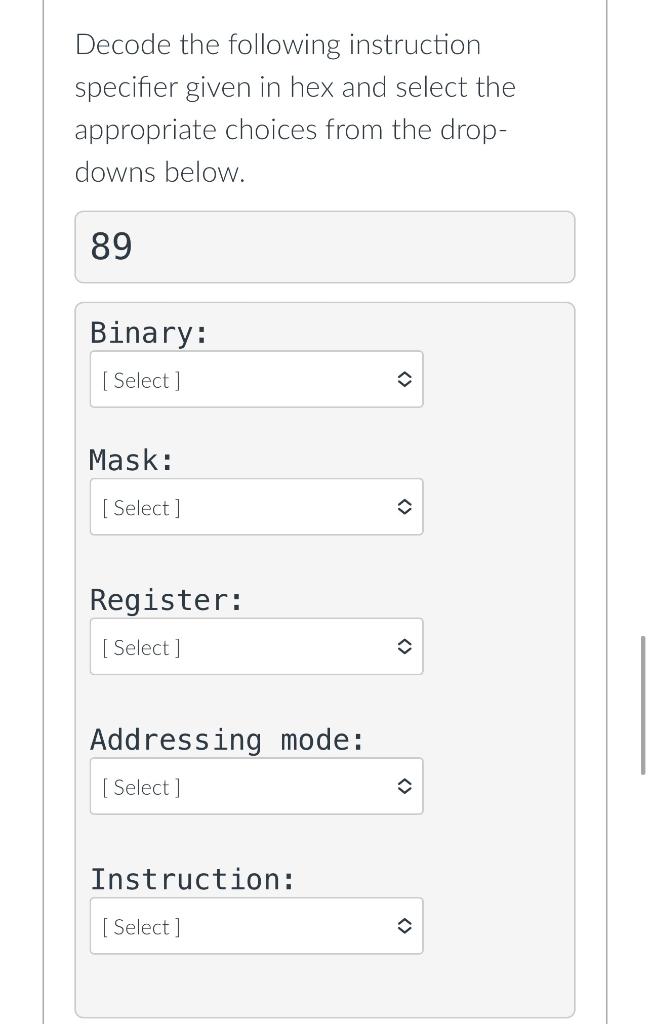This screenshot has height=1024, width=650.
Task: Click the page scrollbar on the right
Action: (x=644, y=700)
